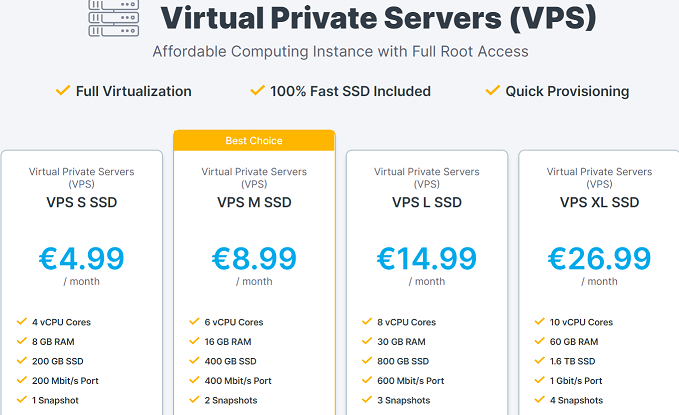Click the checkmark beside Full Virtualization
This screenshot has height=415, width=679.
tap(63, 91)
